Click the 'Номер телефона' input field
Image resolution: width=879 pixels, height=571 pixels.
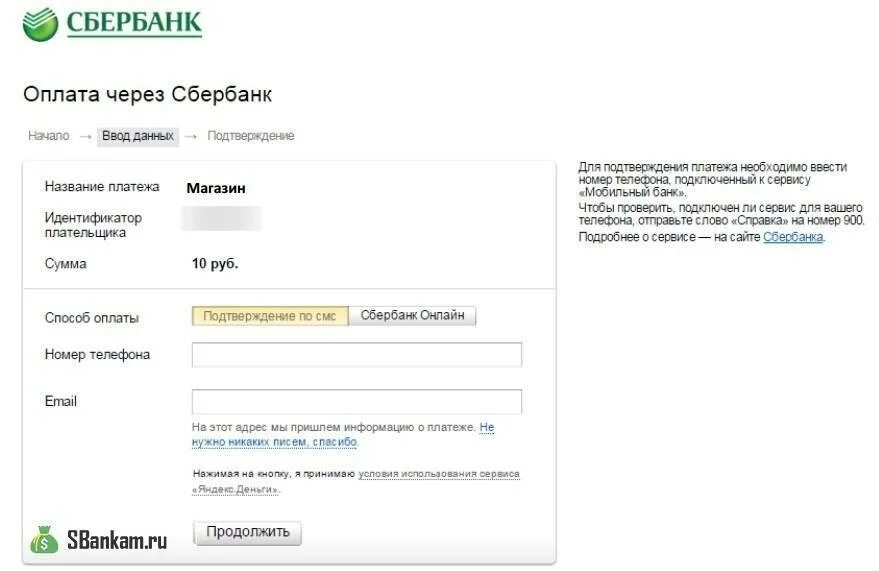click(357, 355)
